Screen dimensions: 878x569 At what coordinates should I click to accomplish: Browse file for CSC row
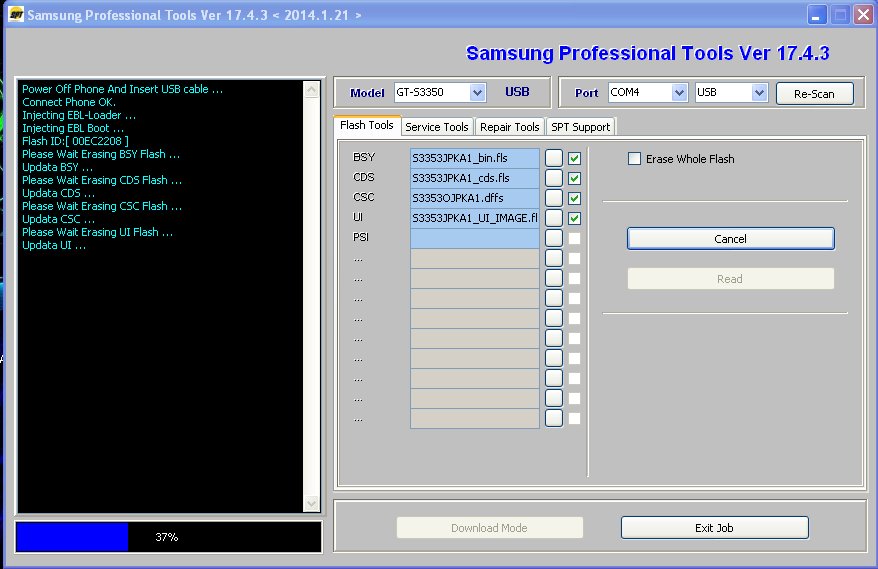(554, 198)
